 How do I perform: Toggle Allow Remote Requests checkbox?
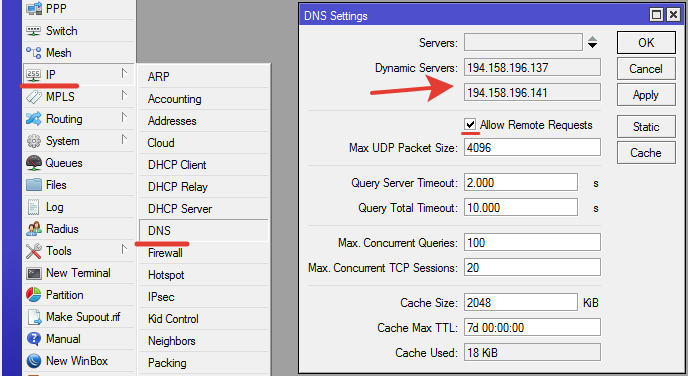point(470,125)
